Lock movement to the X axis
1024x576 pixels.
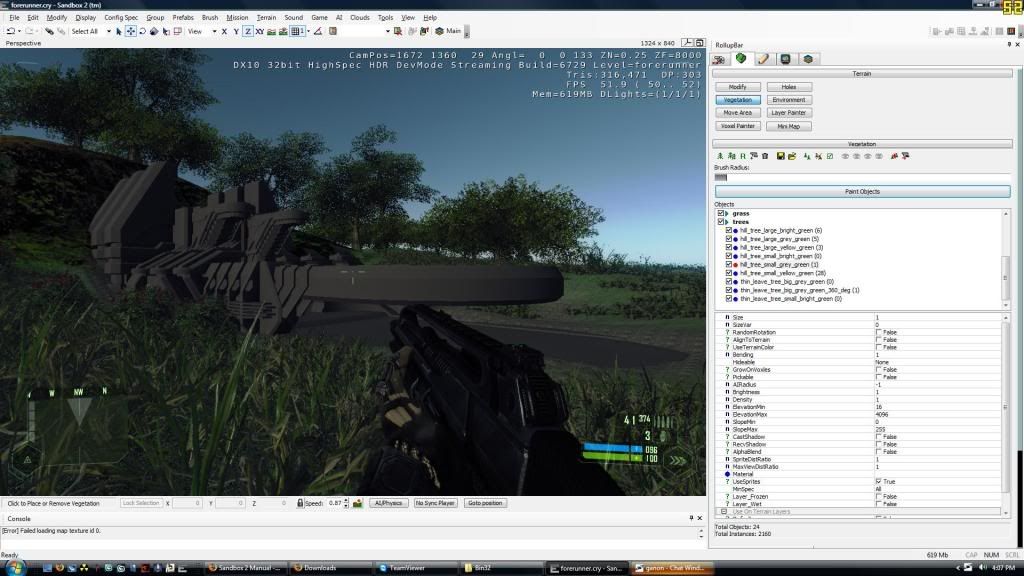click(x=224, y=31)
